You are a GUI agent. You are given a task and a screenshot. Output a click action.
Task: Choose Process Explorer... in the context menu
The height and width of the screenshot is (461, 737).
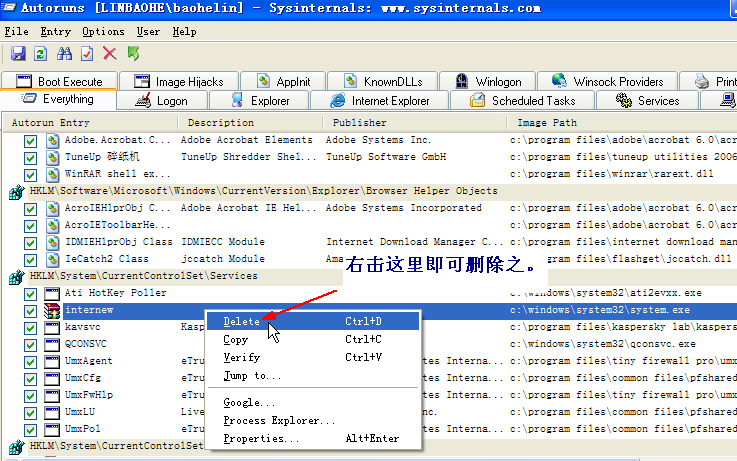pyautogui.click(x=313, y=421)
